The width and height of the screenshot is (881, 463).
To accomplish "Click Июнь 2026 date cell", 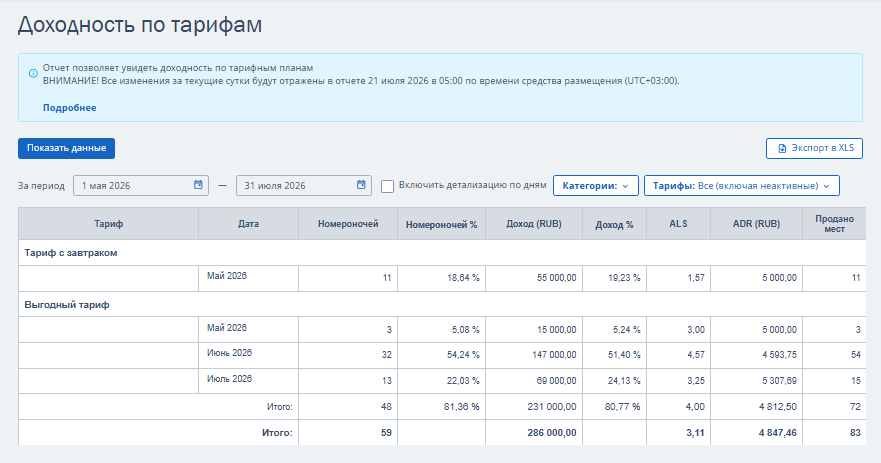I will pyautogui.click(x=248, y=355).
